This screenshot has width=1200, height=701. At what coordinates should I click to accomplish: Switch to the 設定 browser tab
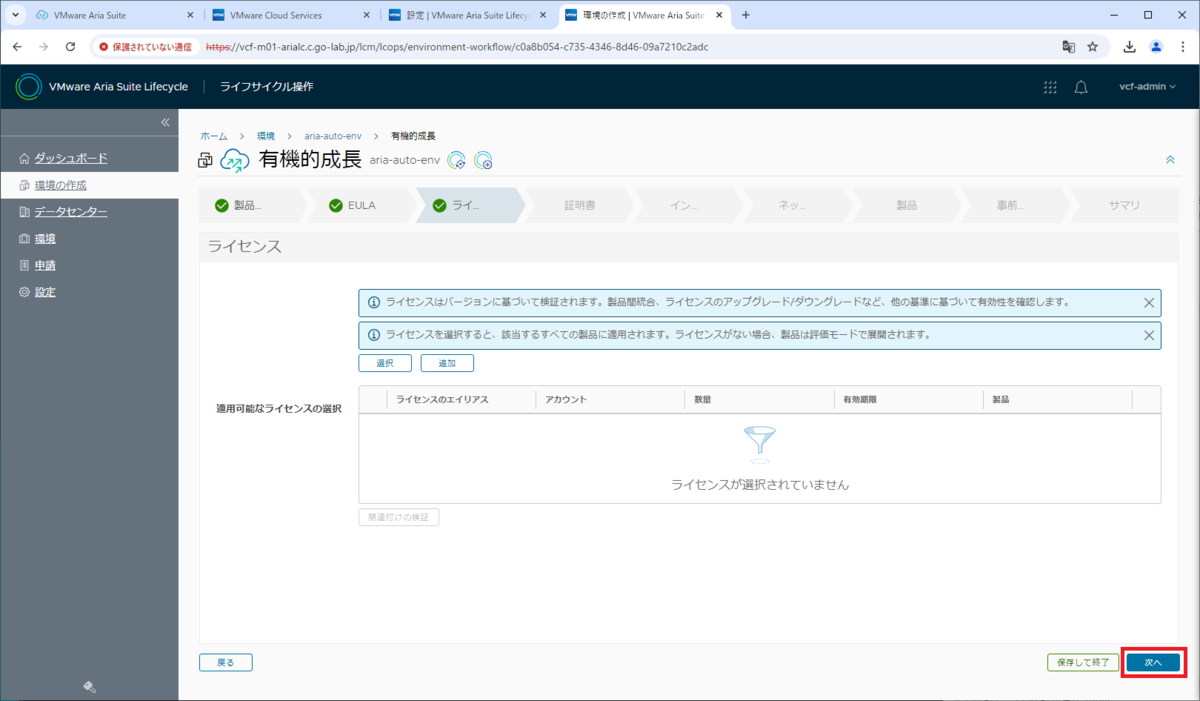(466, 15)
